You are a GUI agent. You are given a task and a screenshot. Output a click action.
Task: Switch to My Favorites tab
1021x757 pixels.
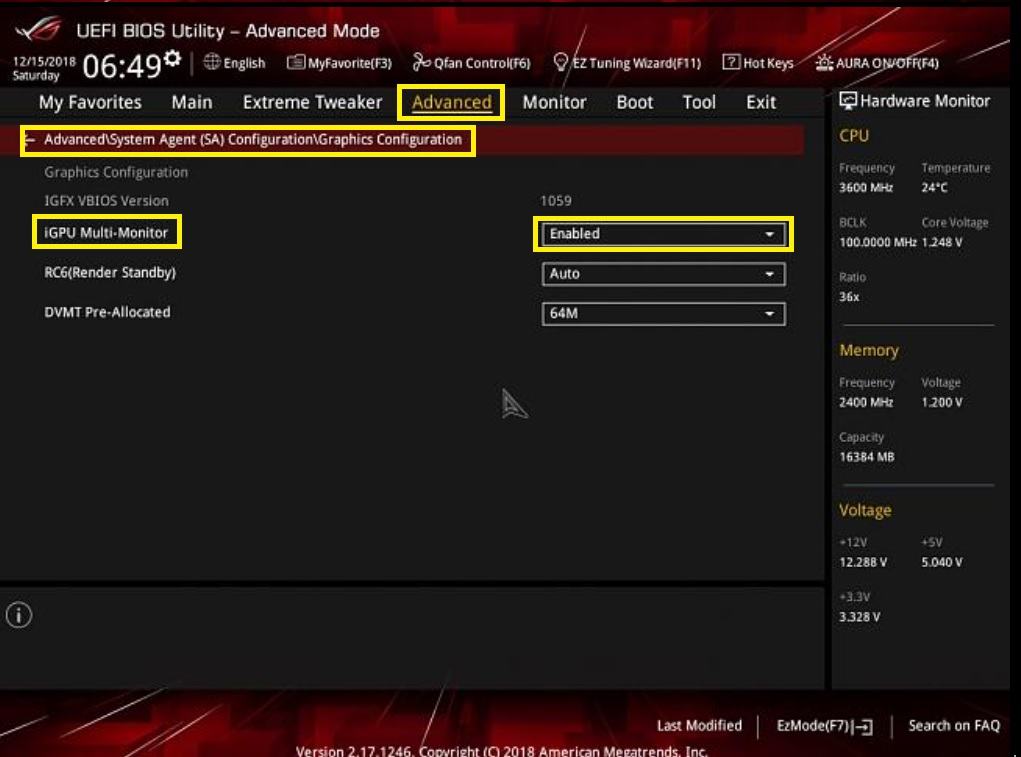tap(90, 102)
